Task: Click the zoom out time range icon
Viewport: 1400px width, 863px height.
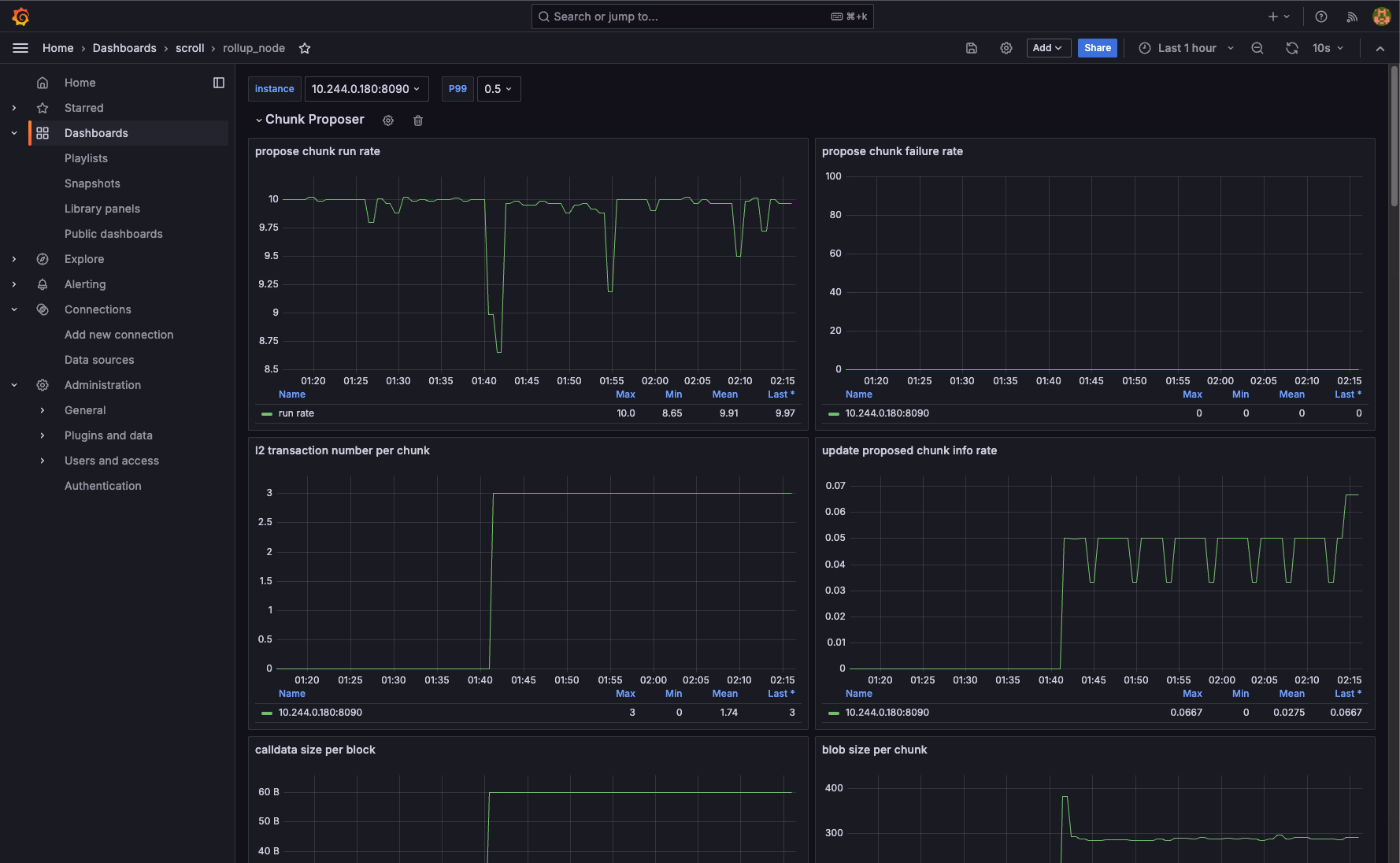Action: [1257, 48]
